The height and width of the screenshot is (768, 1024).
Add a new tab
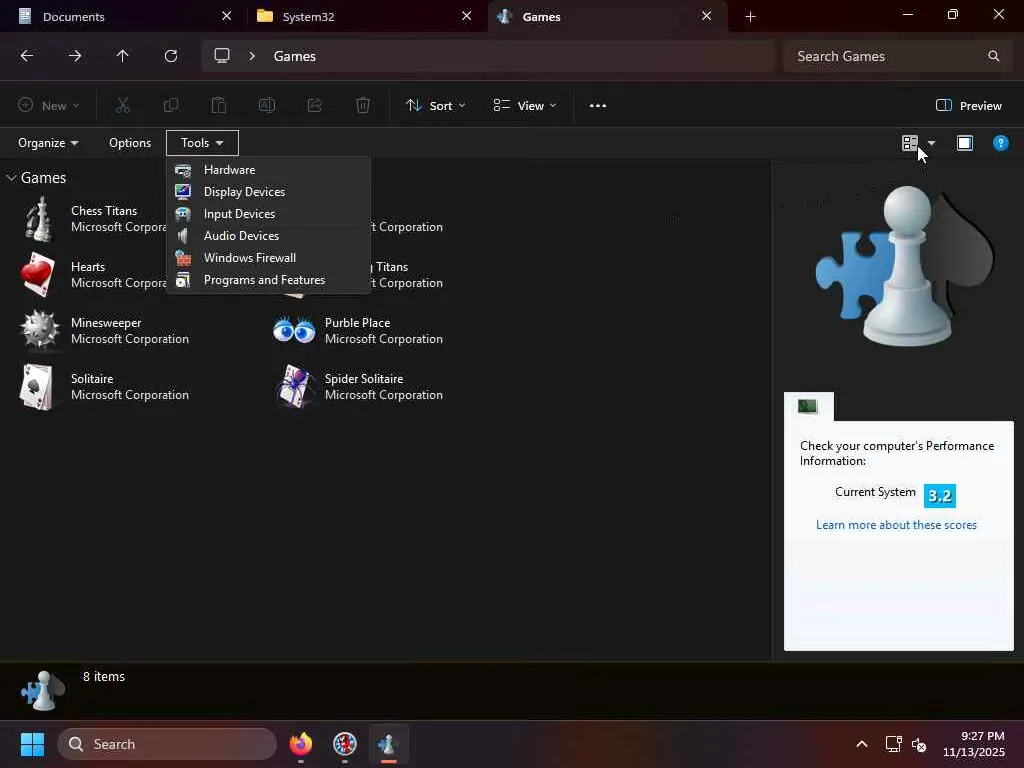coord(750,17)
